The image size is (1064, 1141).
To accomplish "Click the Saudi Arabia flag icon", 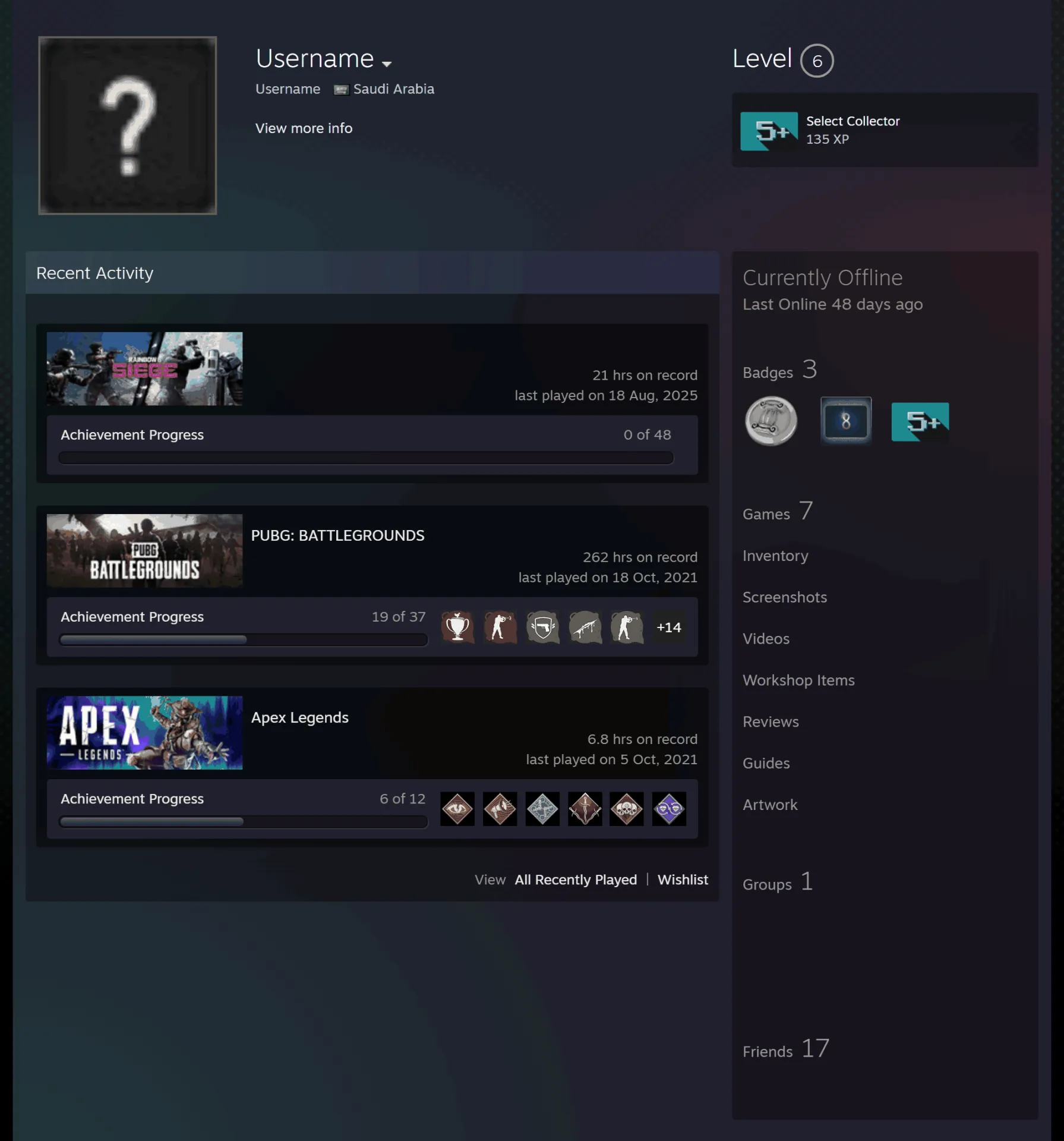I will click(341, 90).
